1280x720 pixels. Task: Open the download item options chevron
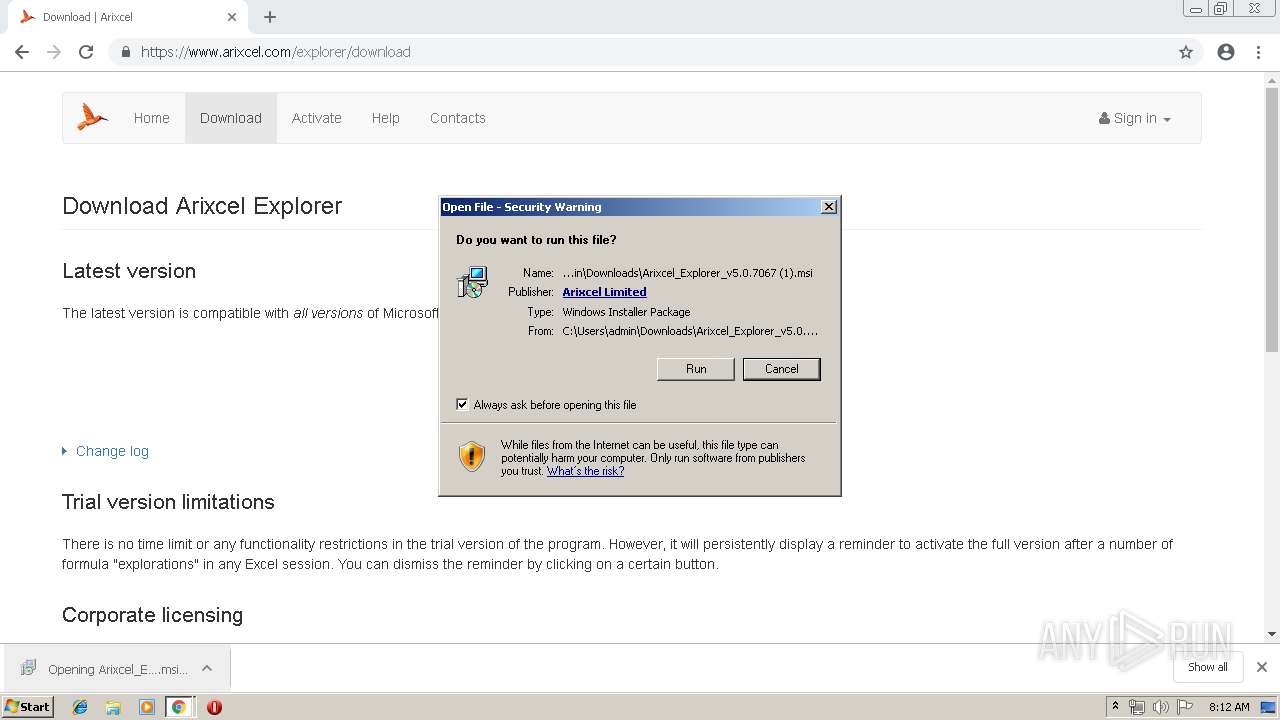pyautogui.click(x=207, y=668)
